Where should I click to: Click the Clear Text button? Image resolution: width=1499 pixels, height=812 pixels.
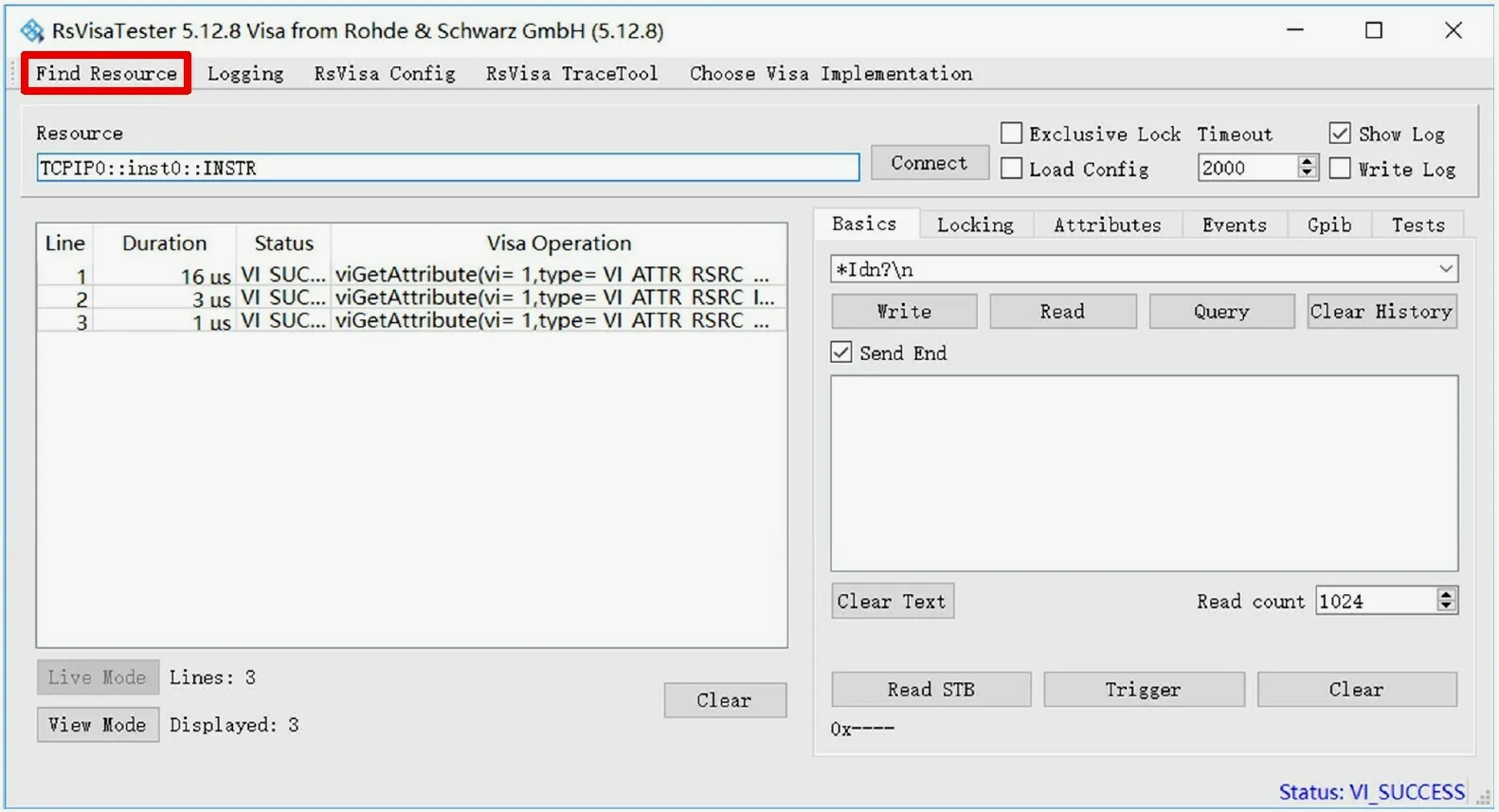point(892,602)
